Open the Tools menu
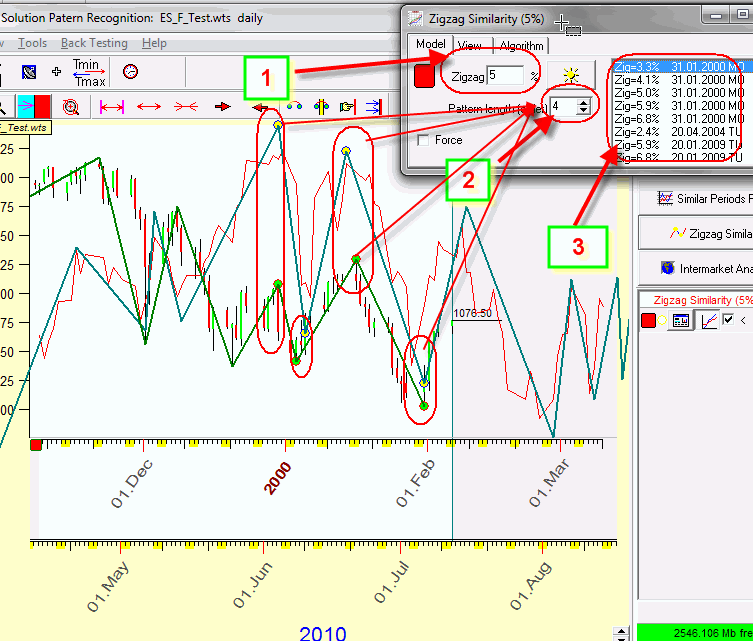Viewport: 753px width, 641px height. pos(32,43)
